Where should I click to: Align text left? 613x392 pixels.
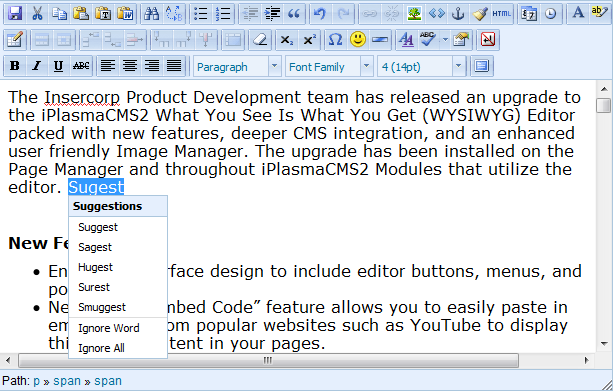[x=108, y=66]
